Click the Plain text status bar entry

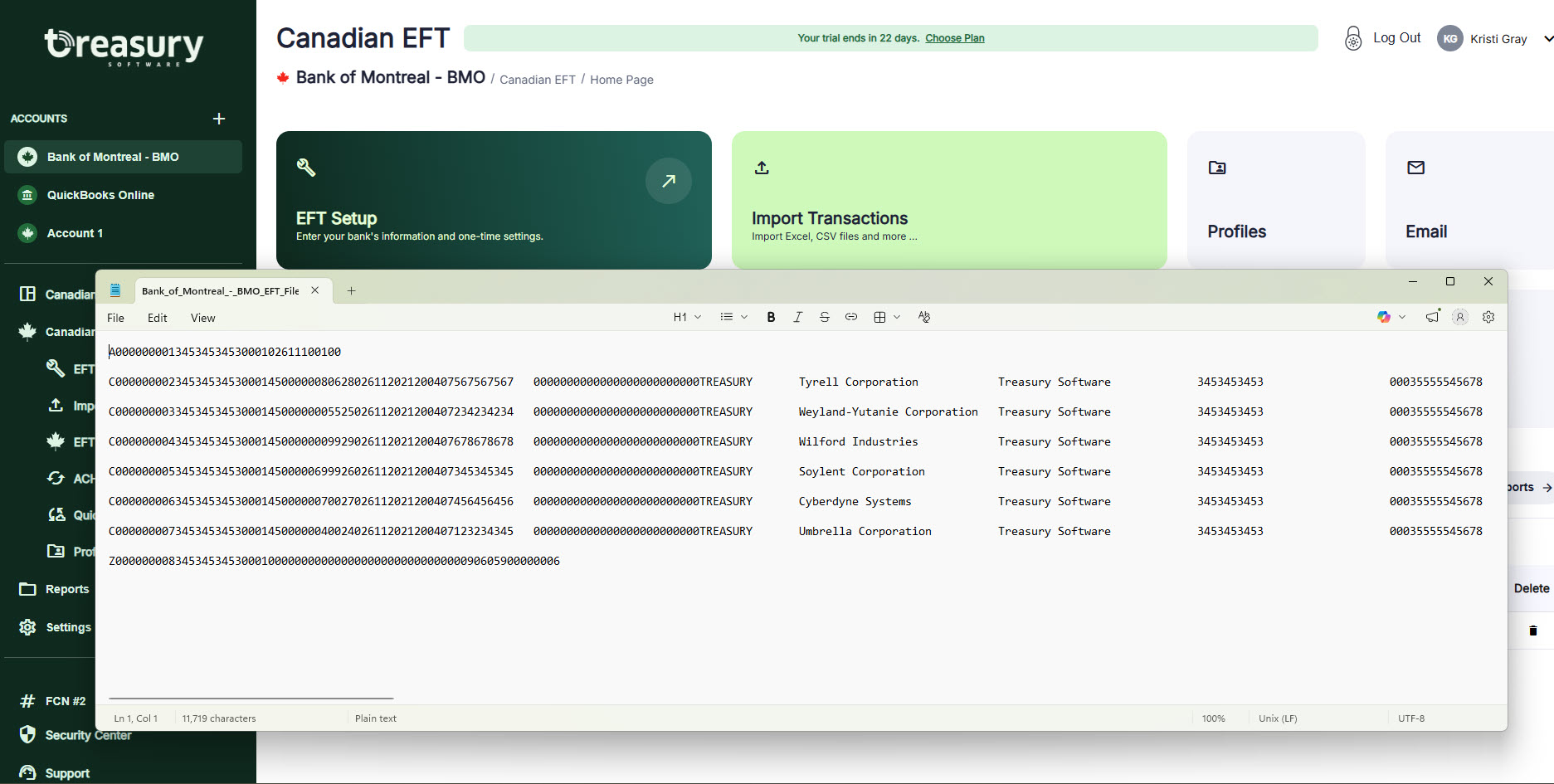[x=376, y=718]
